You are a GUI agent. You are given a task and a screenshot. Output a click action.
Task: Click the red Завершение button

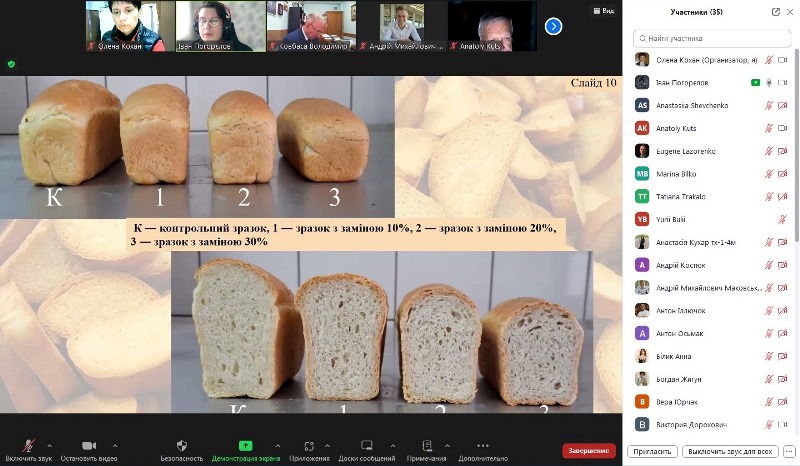(589, 451)
